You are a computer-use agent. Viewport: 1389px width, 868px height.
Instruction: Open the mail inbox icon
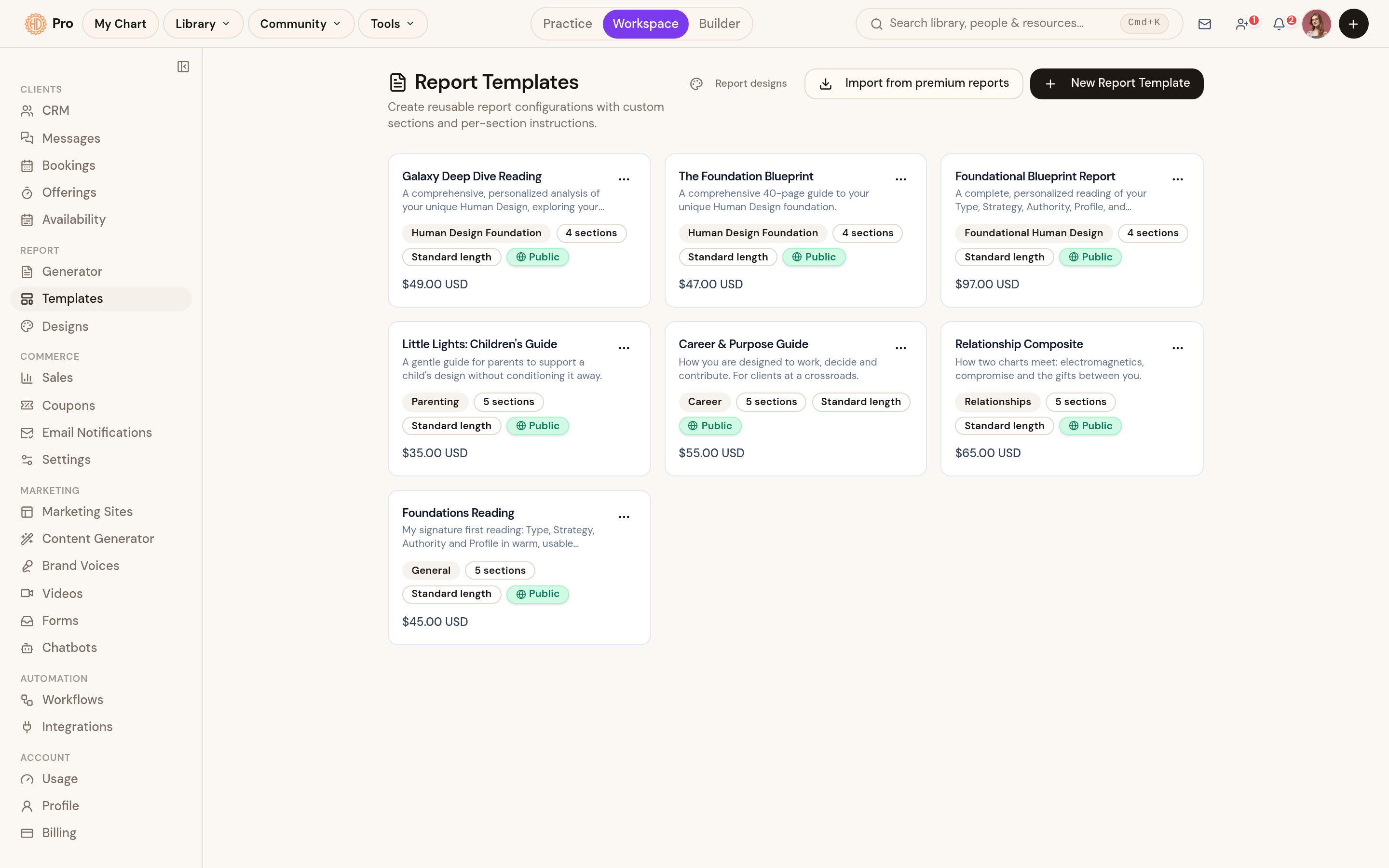(1204, 24)
